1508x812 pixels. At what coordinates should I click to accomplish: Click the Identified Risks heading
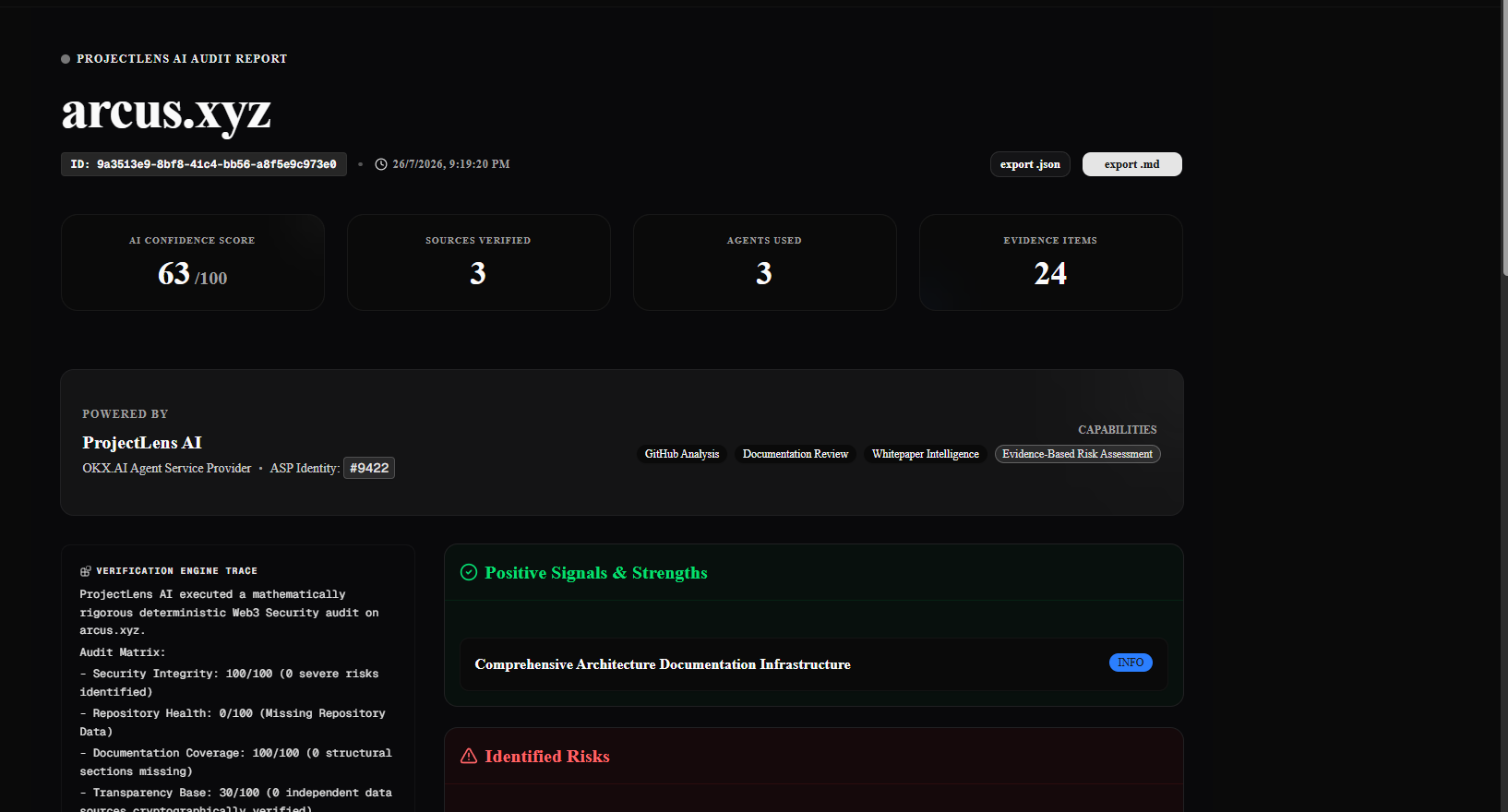[547, 757]
